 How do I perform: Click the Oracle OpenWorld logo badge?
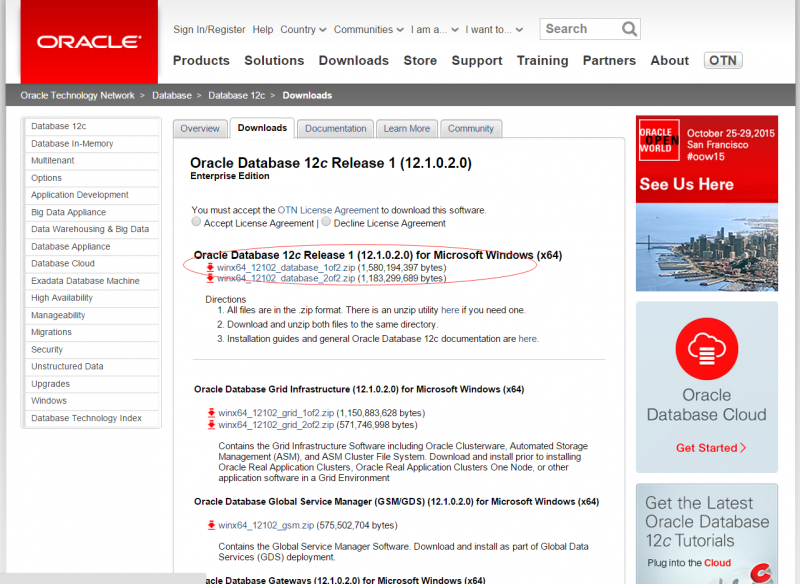(x=659, y=140)
